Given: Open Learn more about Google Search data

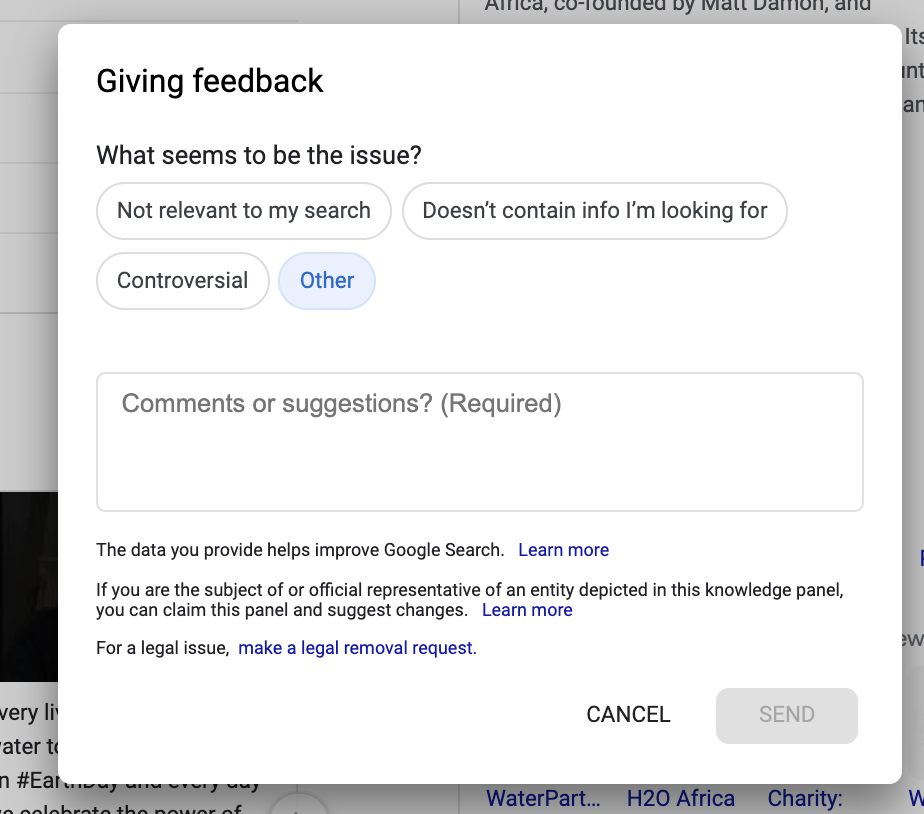Looking at the screenshot, I should [x=563, y=550].
